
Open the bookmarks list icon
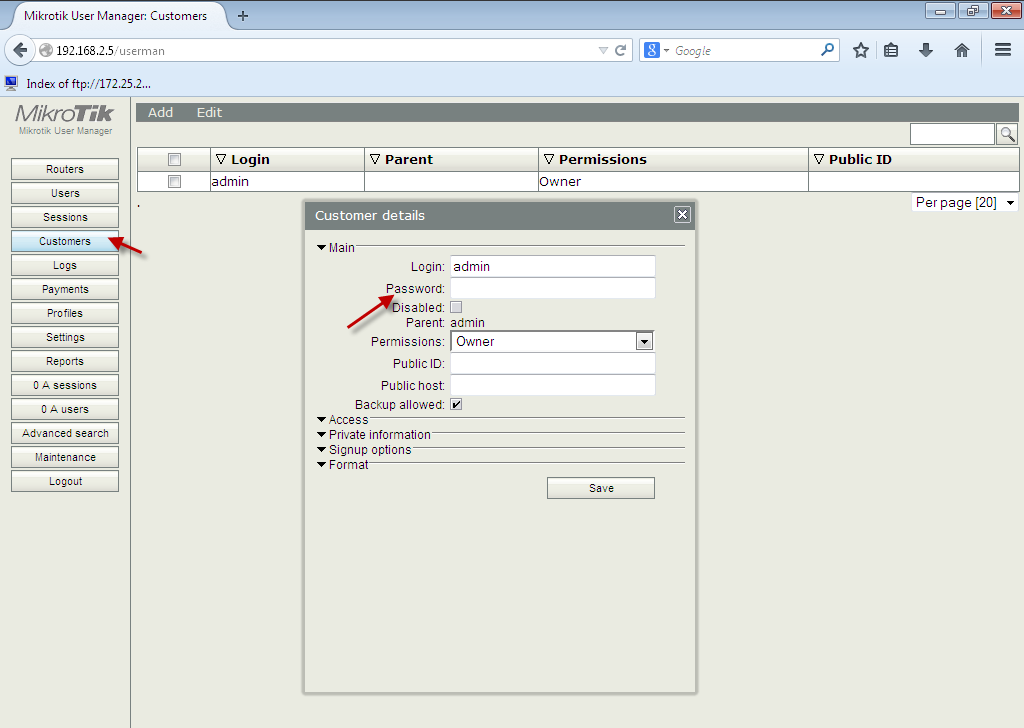click(x=891, y=50)
